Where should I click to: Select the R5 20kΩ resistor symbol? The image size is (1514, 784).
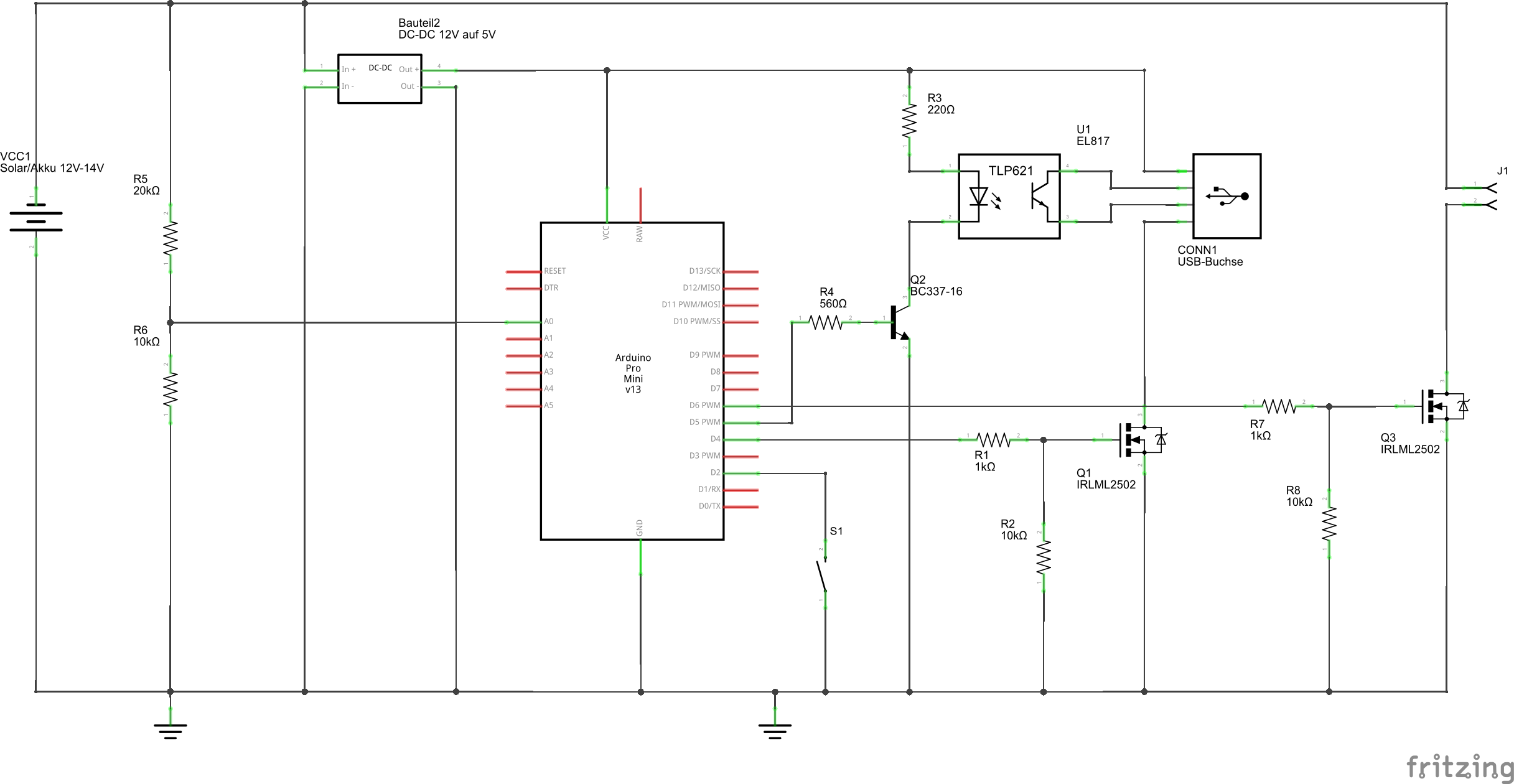click(x=170, y=239)
